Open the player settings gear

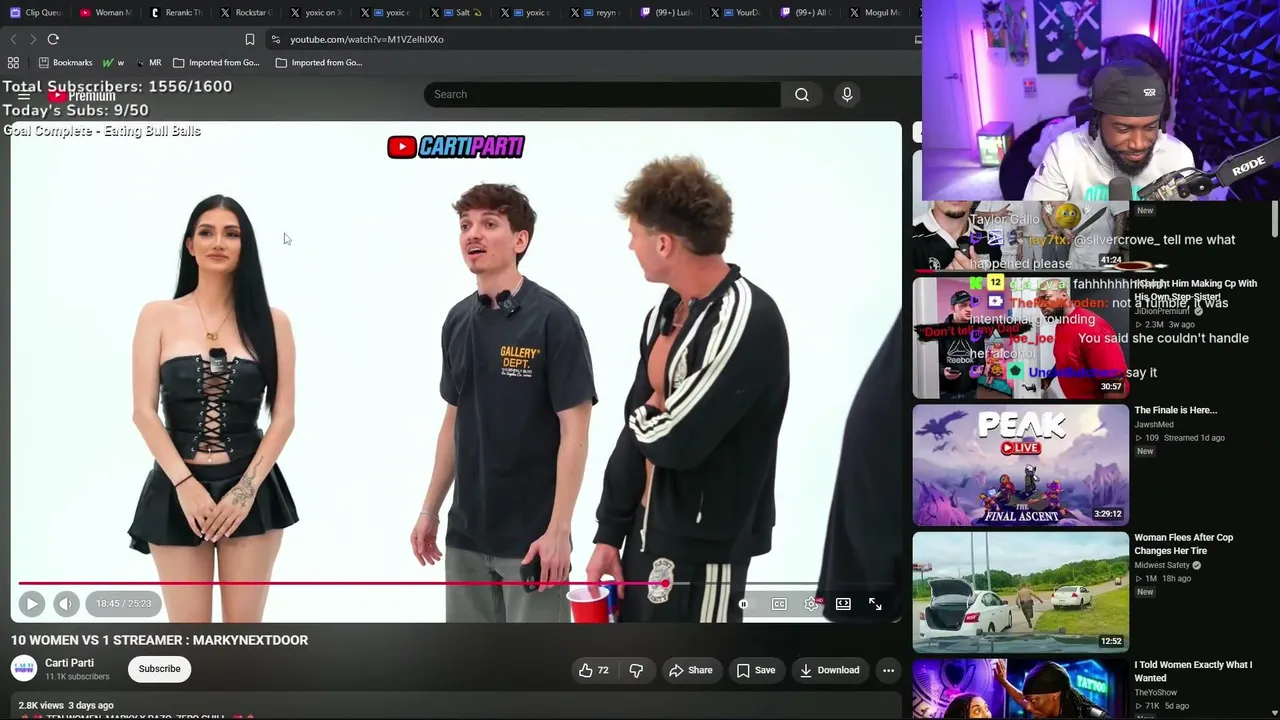811,604
